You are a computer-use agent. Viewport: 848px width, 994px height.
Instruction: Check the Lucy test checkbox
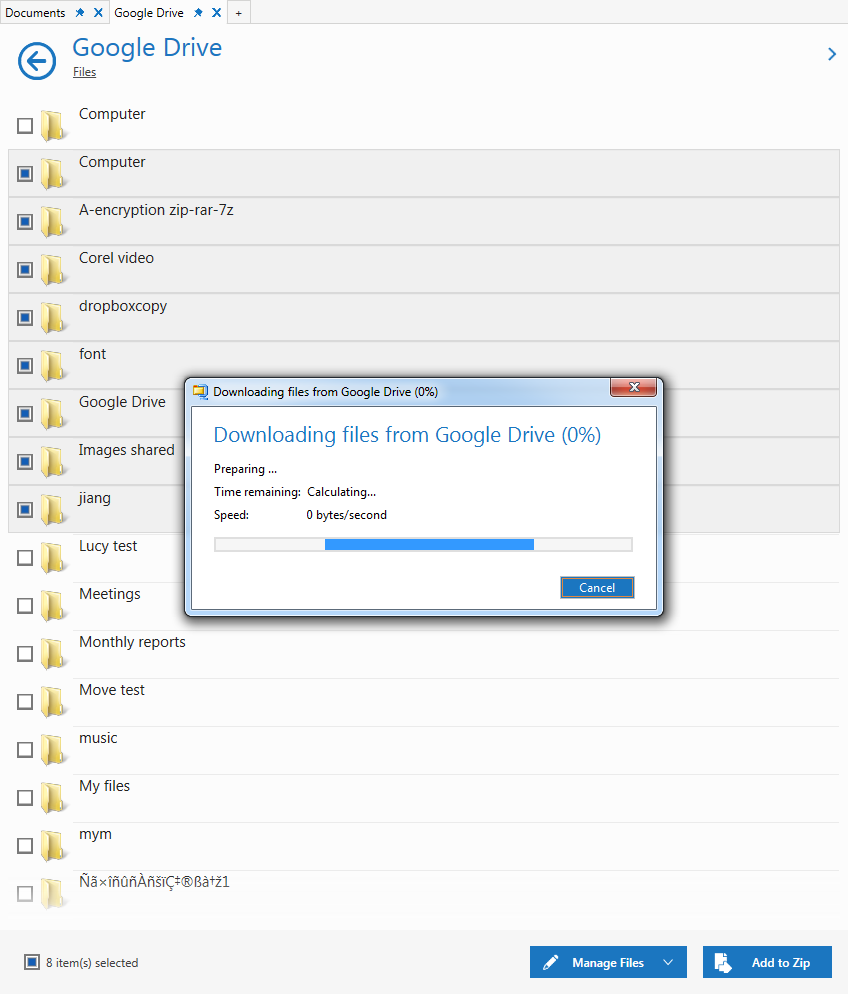pyautogui.click(x=25, y=558)
